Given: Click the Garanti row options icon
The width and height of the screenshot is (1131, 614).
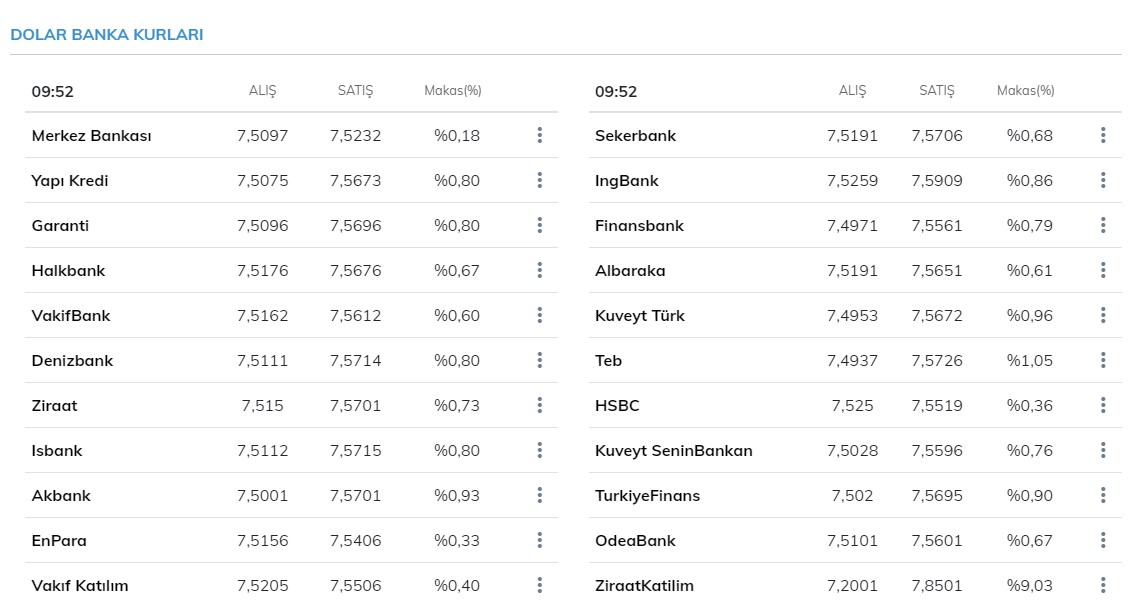Looking at the screenshot, I should pos(539,225).
